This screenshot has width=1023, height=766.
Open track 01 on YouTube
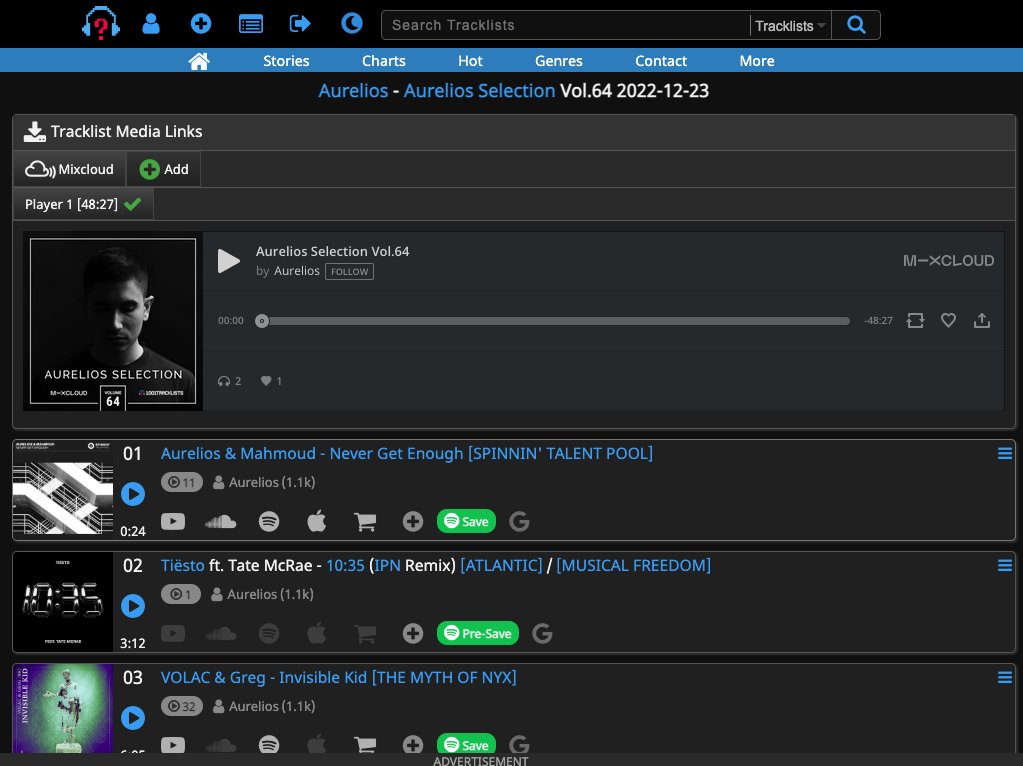[172, 521]
